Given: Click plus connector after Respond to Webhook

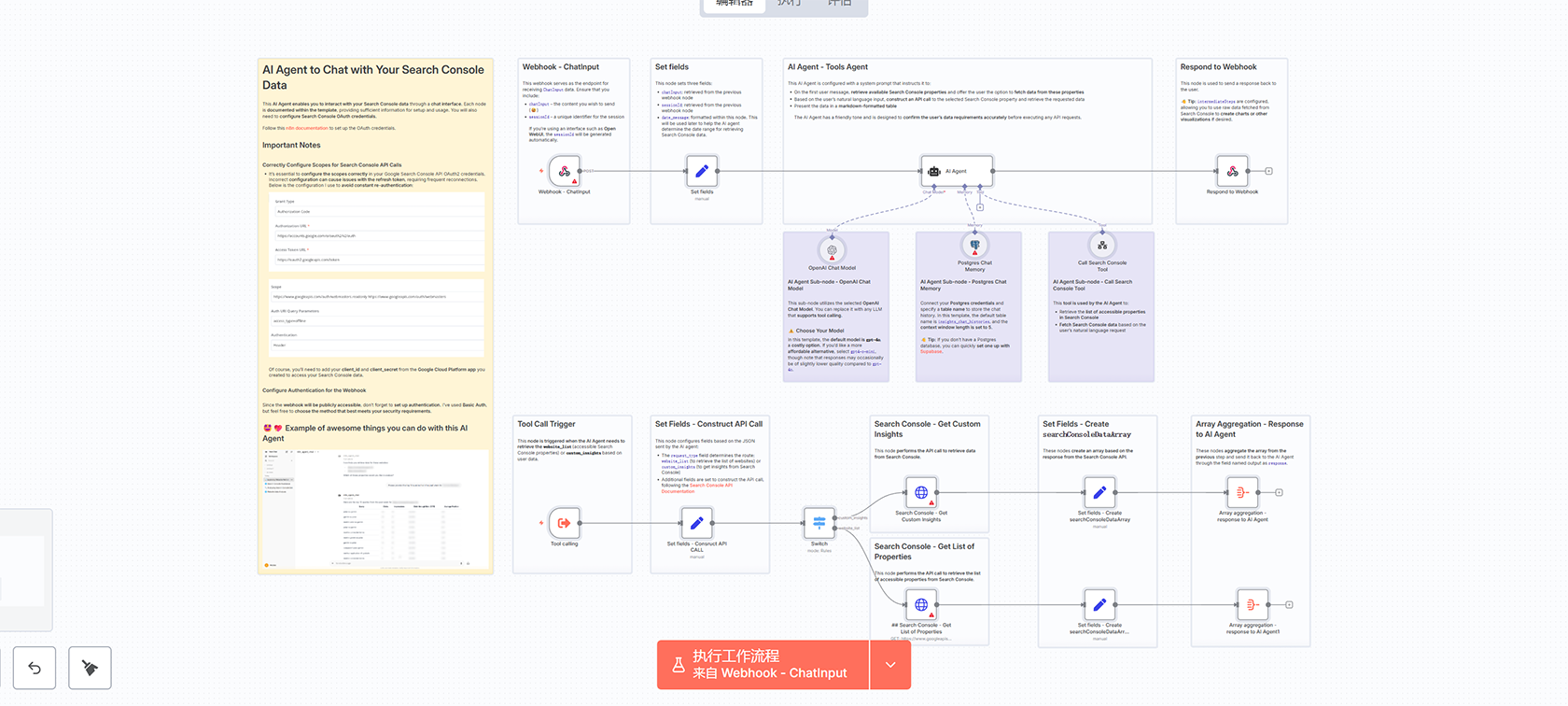Looking at the screenshot, I should click(x=1268, y=172).
